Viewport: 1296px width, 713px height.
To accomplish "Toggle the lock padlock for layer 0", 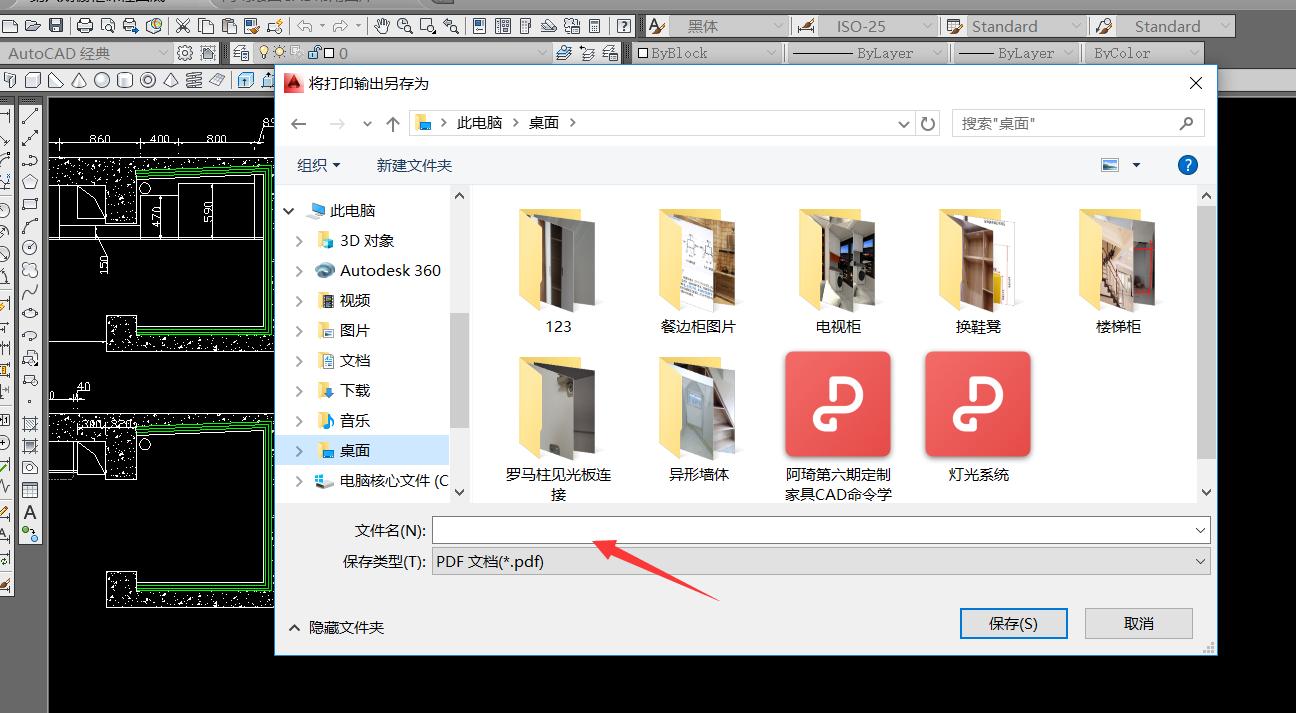I will (314, 51).
